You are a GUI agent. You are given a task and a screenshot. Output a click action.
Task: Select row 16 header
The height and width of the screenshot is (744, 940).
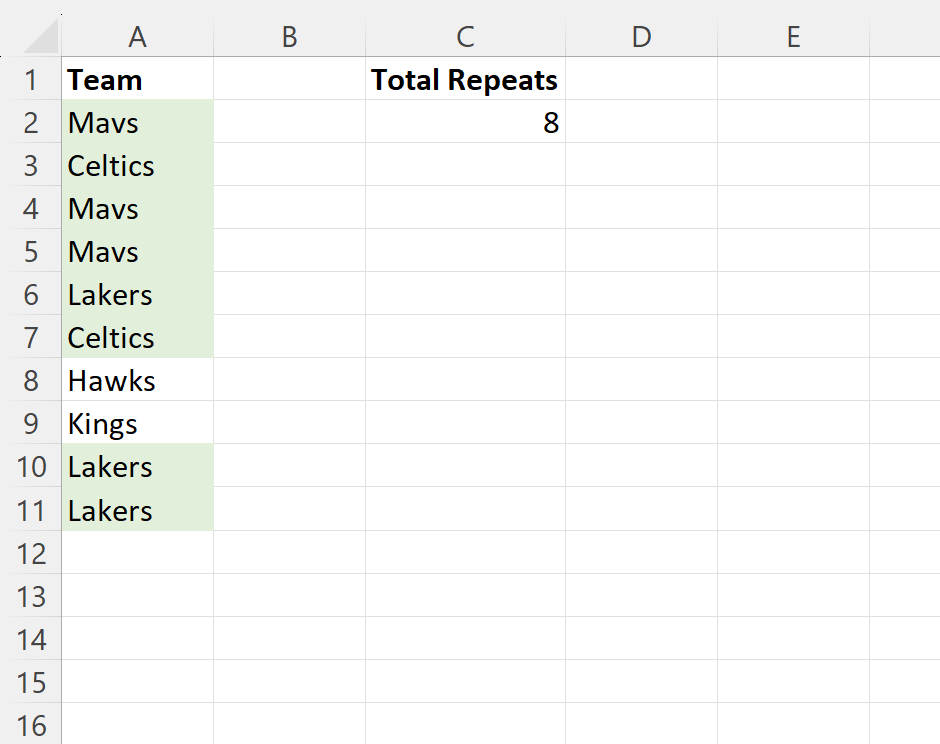pos(31,725)
